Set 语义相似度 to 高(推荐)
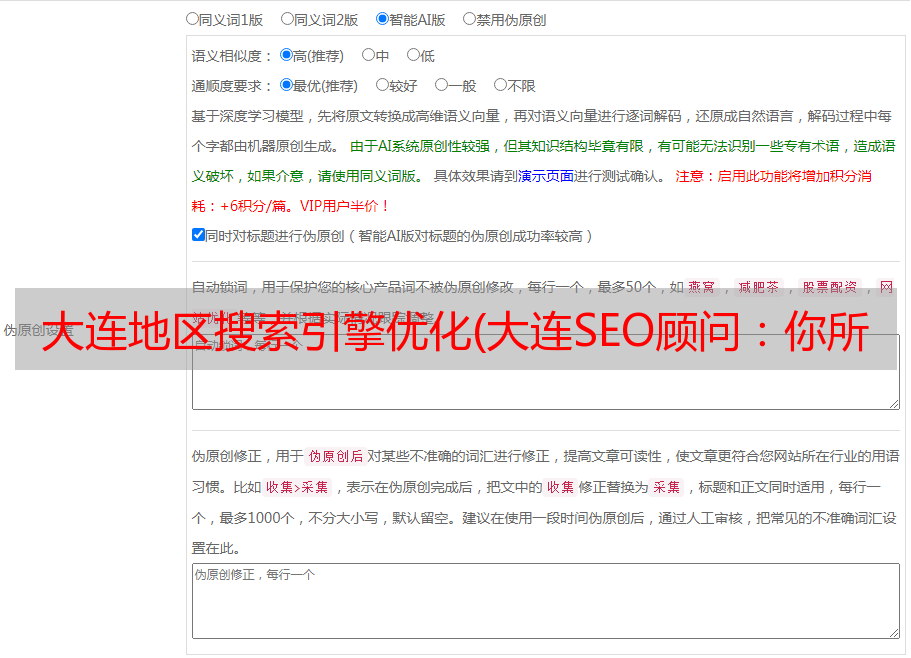The image size is (911, 658). click(286, 55)
